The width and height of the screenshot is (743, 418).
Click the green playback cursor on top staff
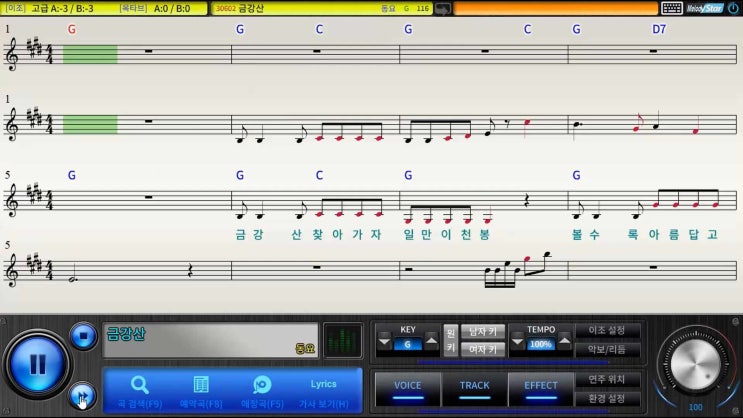pyautogui.click(x=90, y=54)
